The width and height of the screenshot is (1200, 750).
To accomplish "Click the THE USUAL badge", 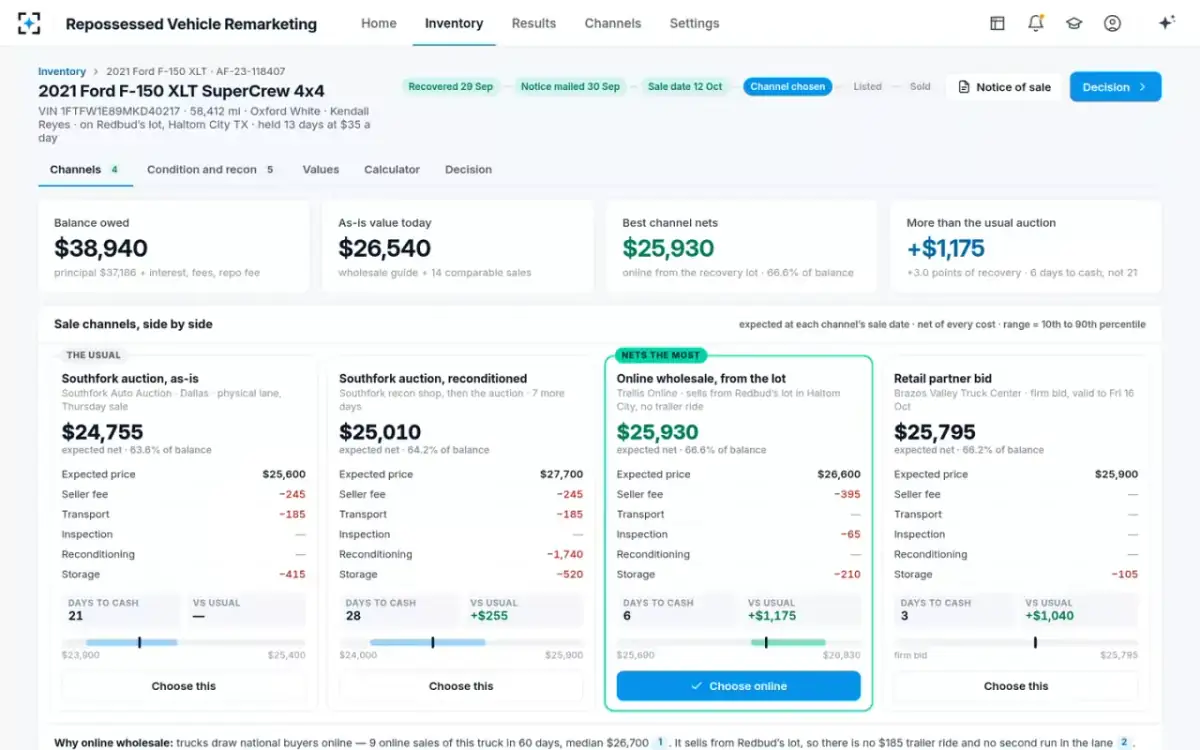I will [x=93, y=355].
